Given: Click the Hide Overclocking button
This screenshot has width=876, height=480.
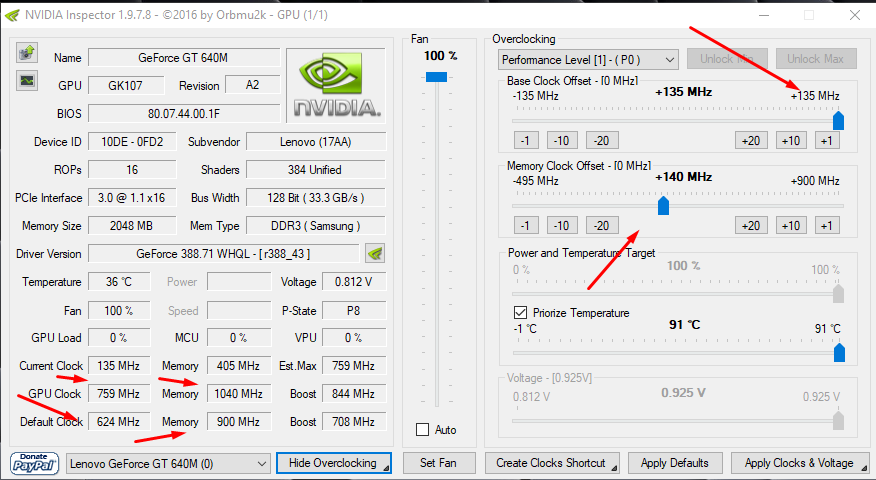Looking at the screenshot, I should point(334,463).
